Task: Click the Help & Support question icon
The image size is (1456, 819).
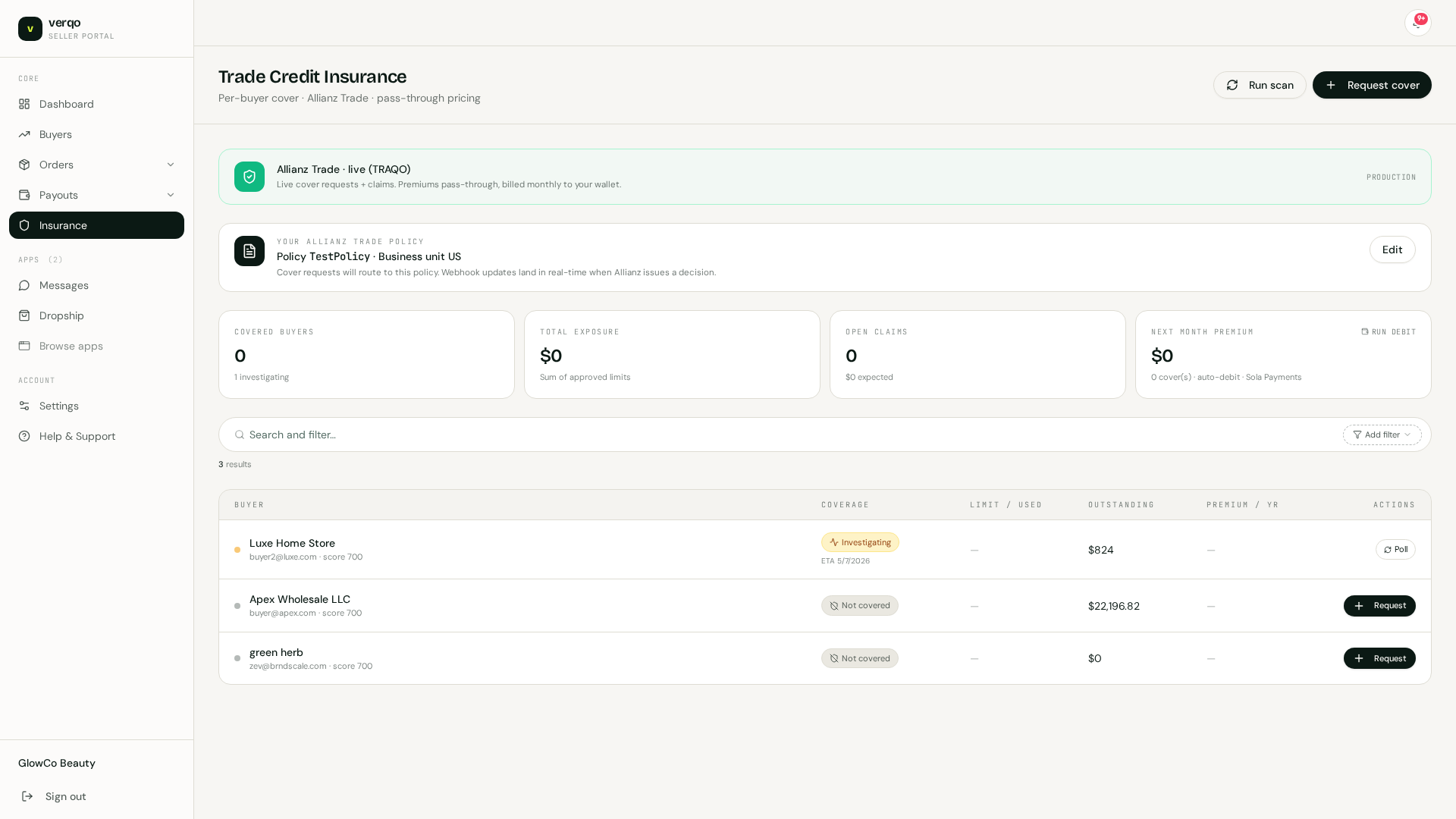Action: (x=24, y=436)
